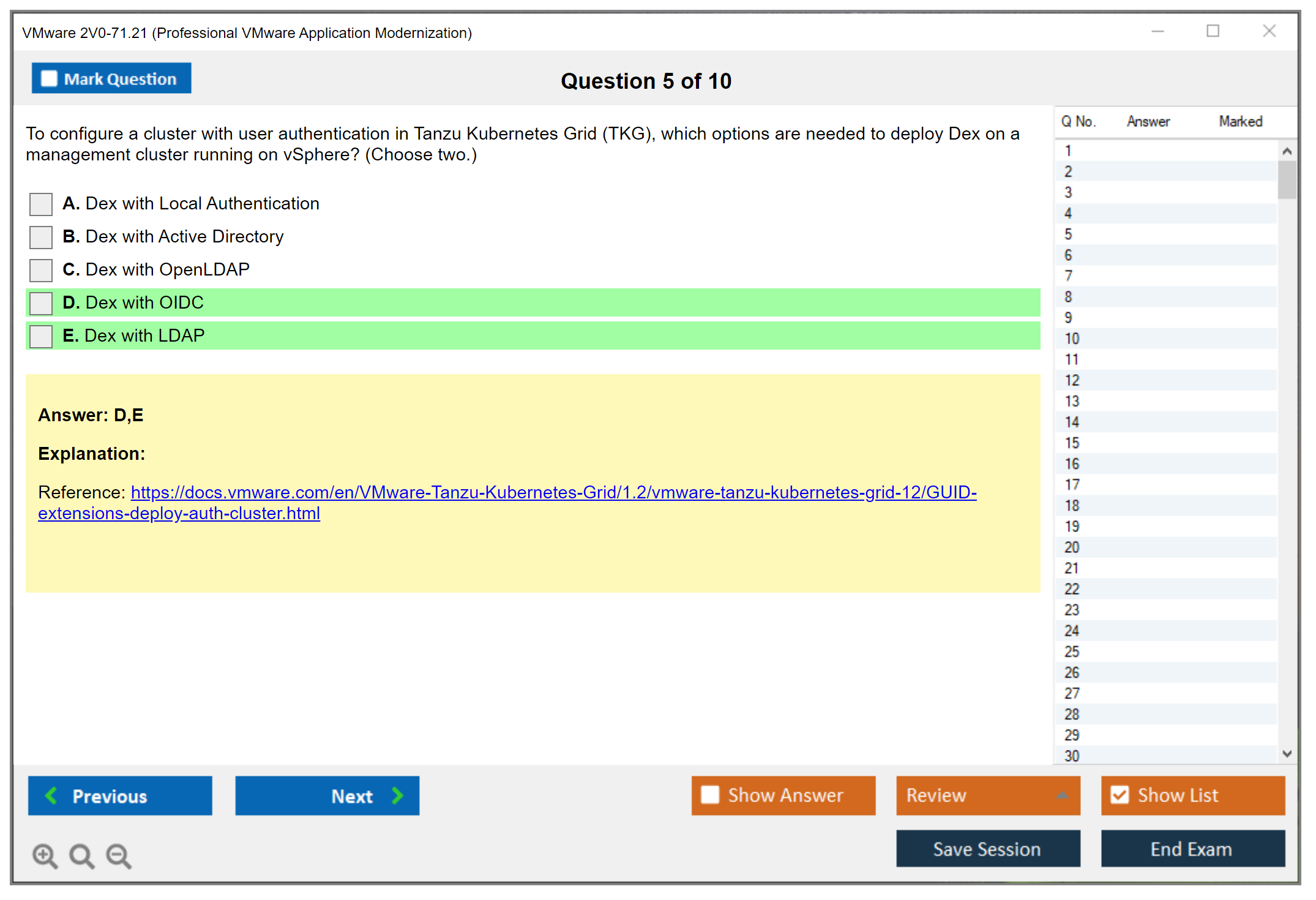Expand the Review dropdown menu
Image resolution: width=1316 pixels, height=900 pixels.
coord(1062,795)
